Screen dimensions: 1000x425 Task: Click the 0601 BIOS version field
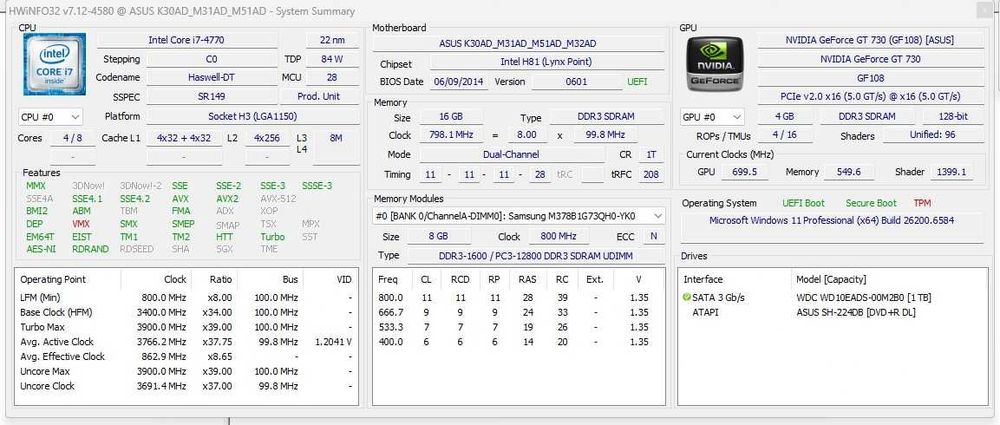pos(577,82)
